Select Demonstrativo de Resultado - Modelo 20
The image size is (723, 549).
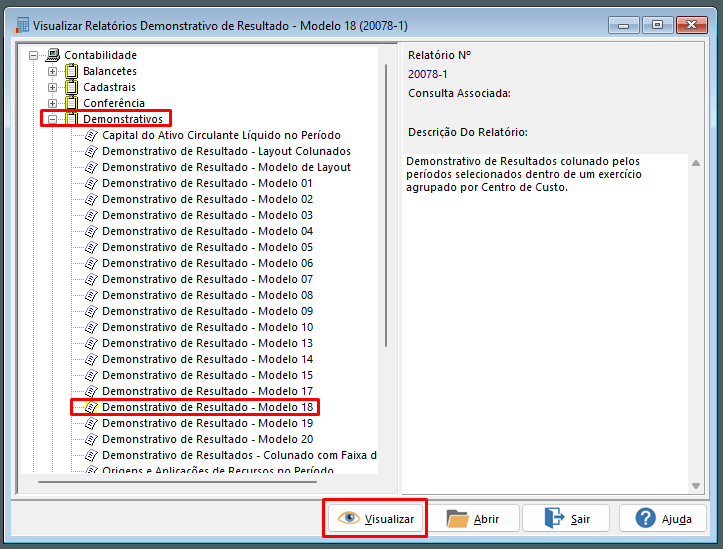pyautogui.click(x=207, y=439)
